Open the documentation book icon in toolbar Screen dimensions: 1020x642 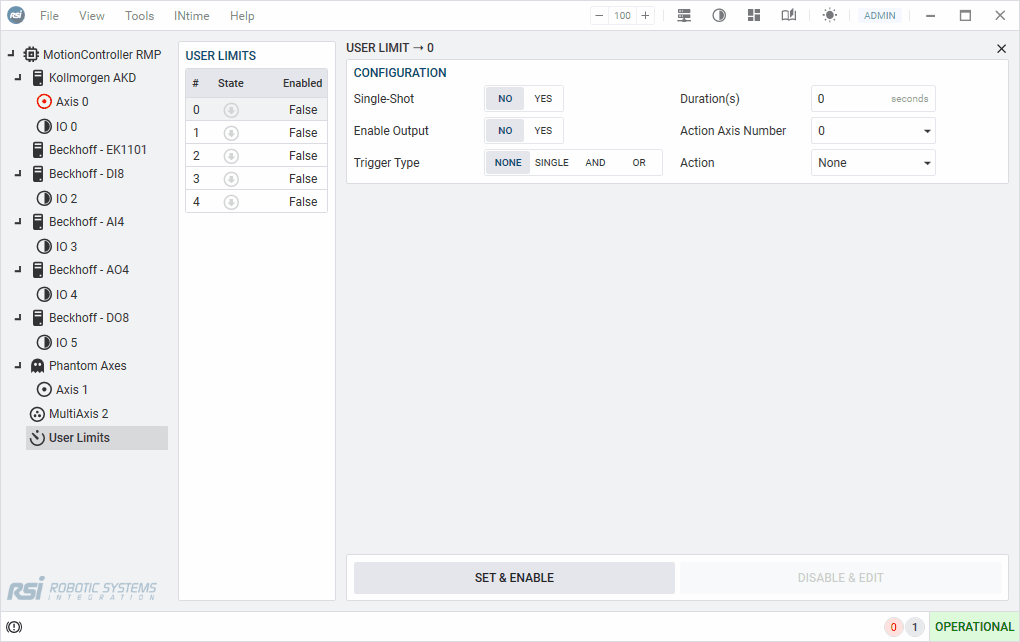click(x=788, y=16)
